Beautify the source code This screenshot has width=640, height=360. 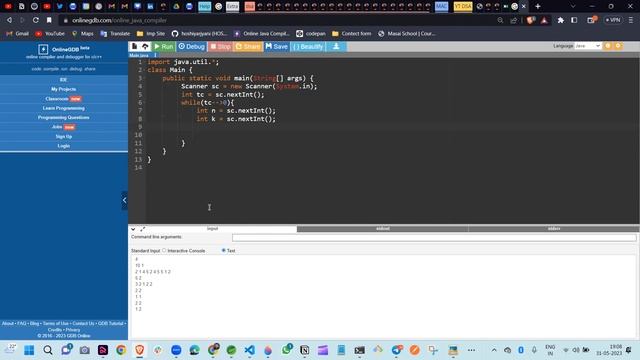(308, 47)
